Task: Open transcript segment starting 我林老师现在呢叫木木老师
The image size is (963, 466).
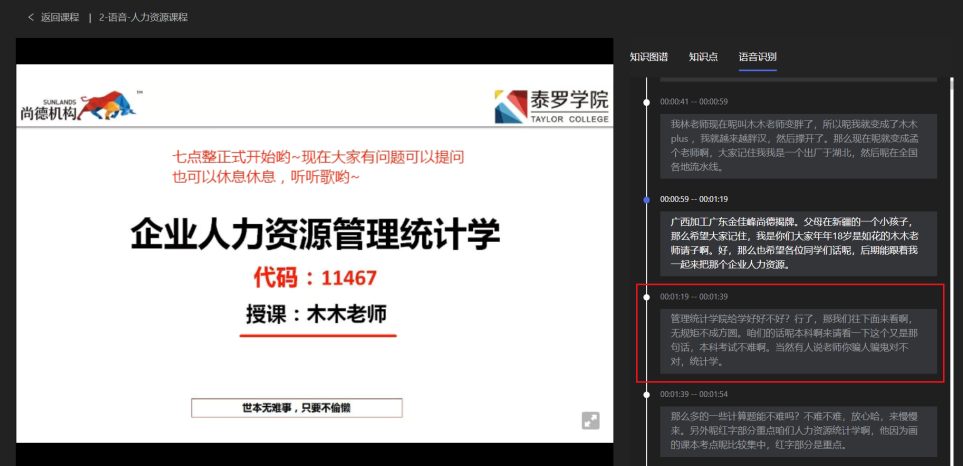Action: 798,146
